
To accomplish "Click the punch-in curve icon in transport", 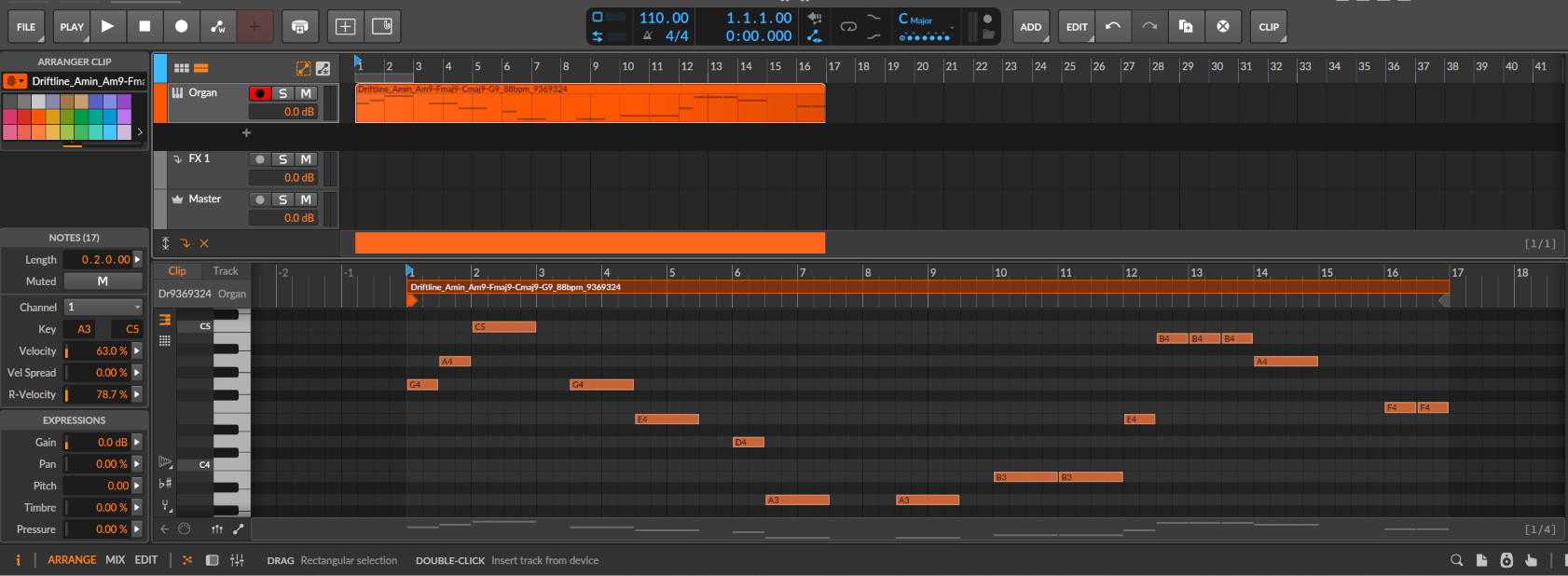I will click(873, 17).
